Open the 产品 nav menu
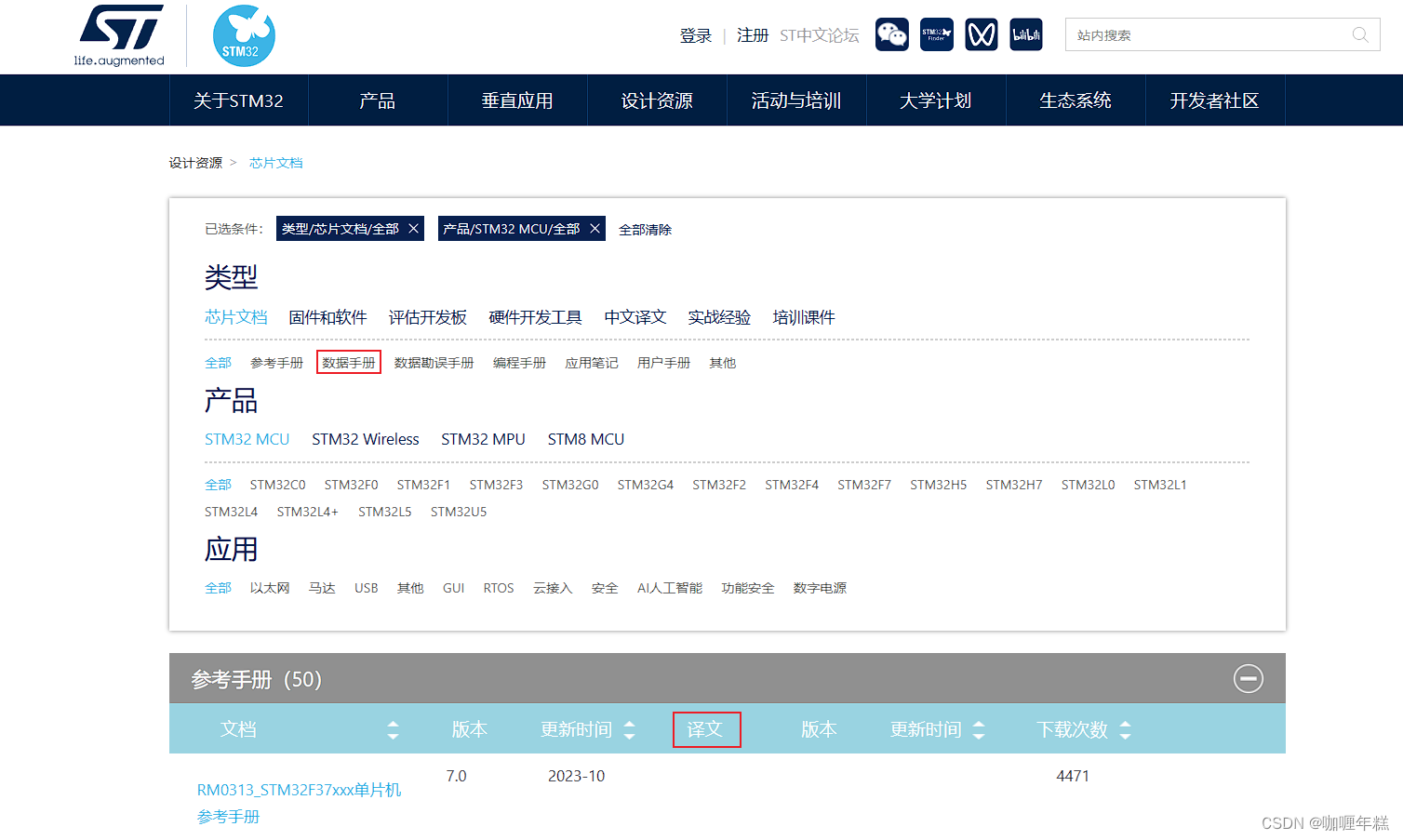Screen dimensions: 1403x840 pyautogui.click(x=378, y=100)
